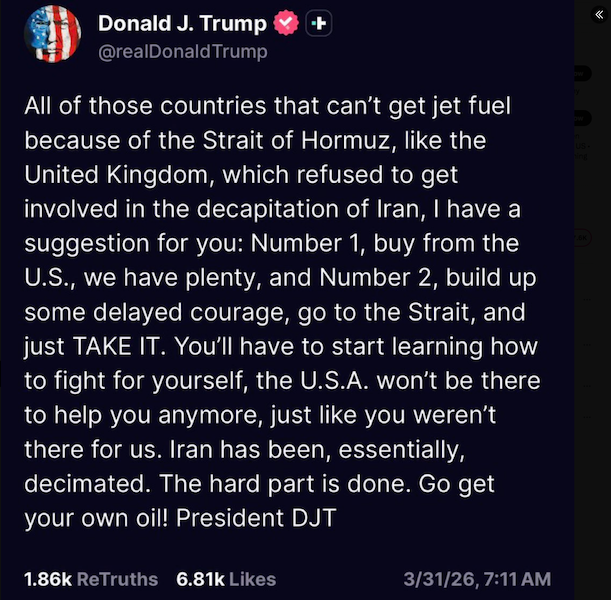
Task: Click the red verified checkmark badge
Action: (x=287, y=25)
